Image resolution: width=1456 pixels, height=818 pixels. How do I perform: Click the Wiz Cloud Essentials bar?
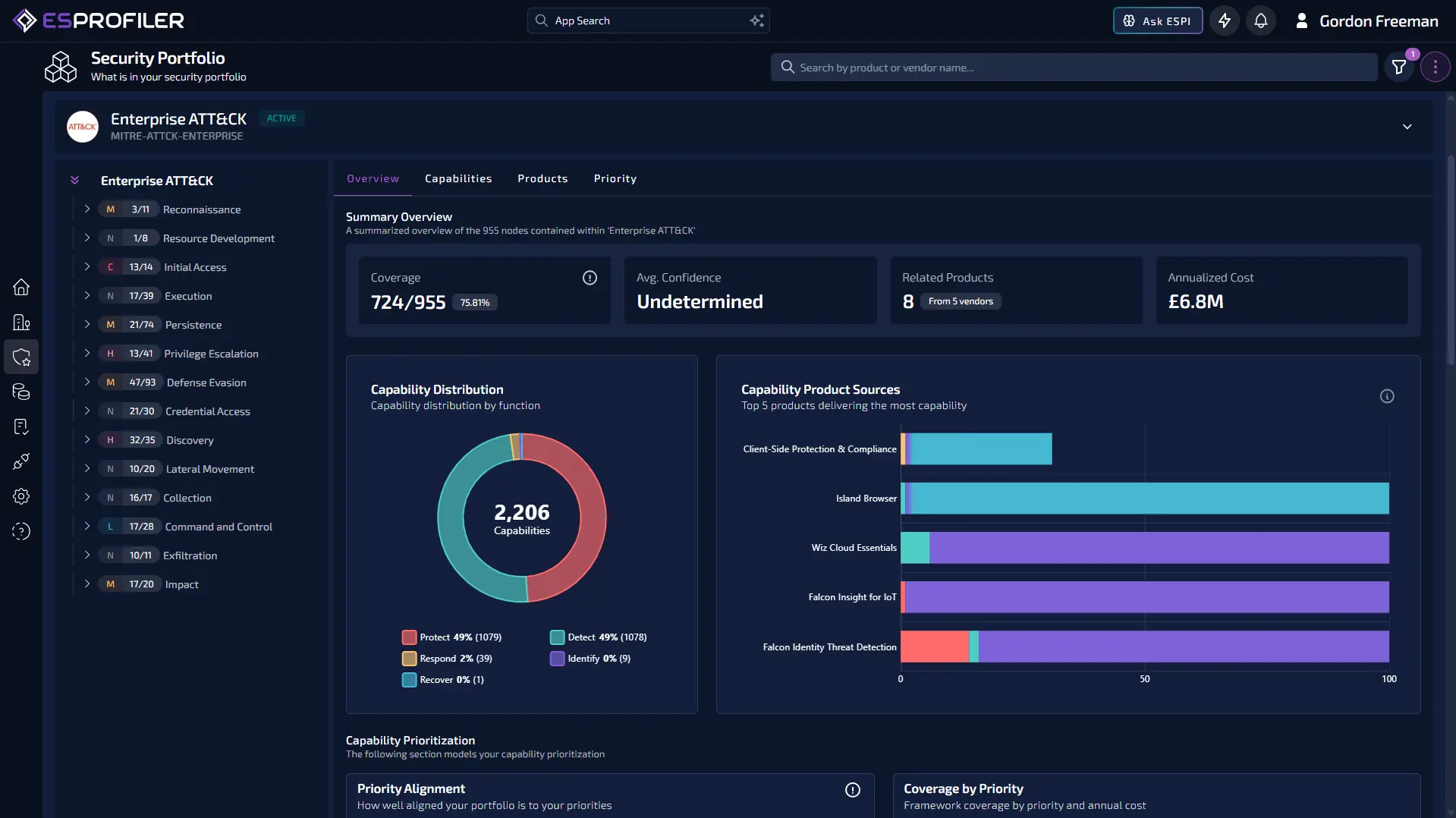tap(1144, 547)
